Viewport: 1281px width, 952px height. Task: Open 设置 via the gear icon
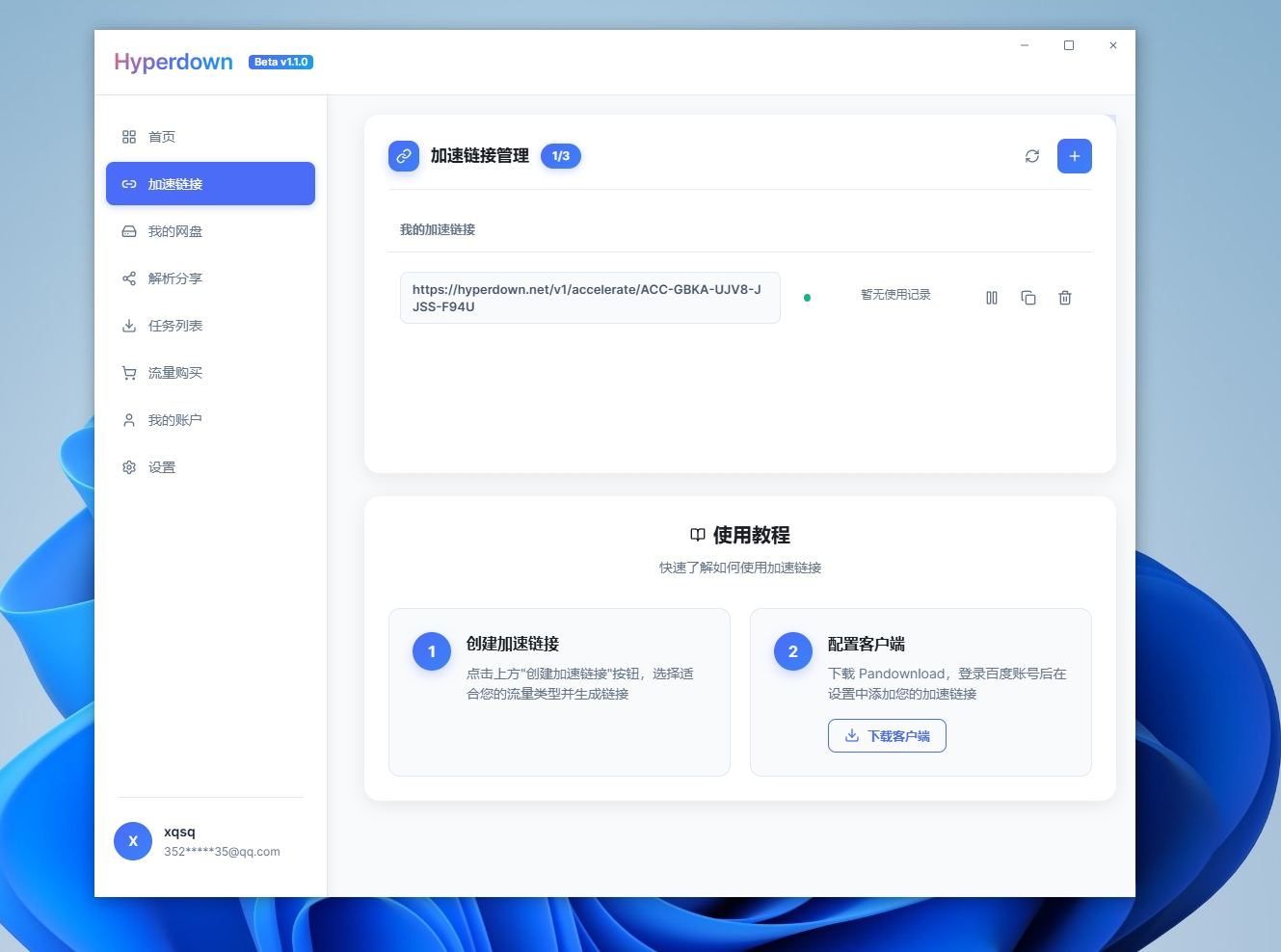click(129, 466)
